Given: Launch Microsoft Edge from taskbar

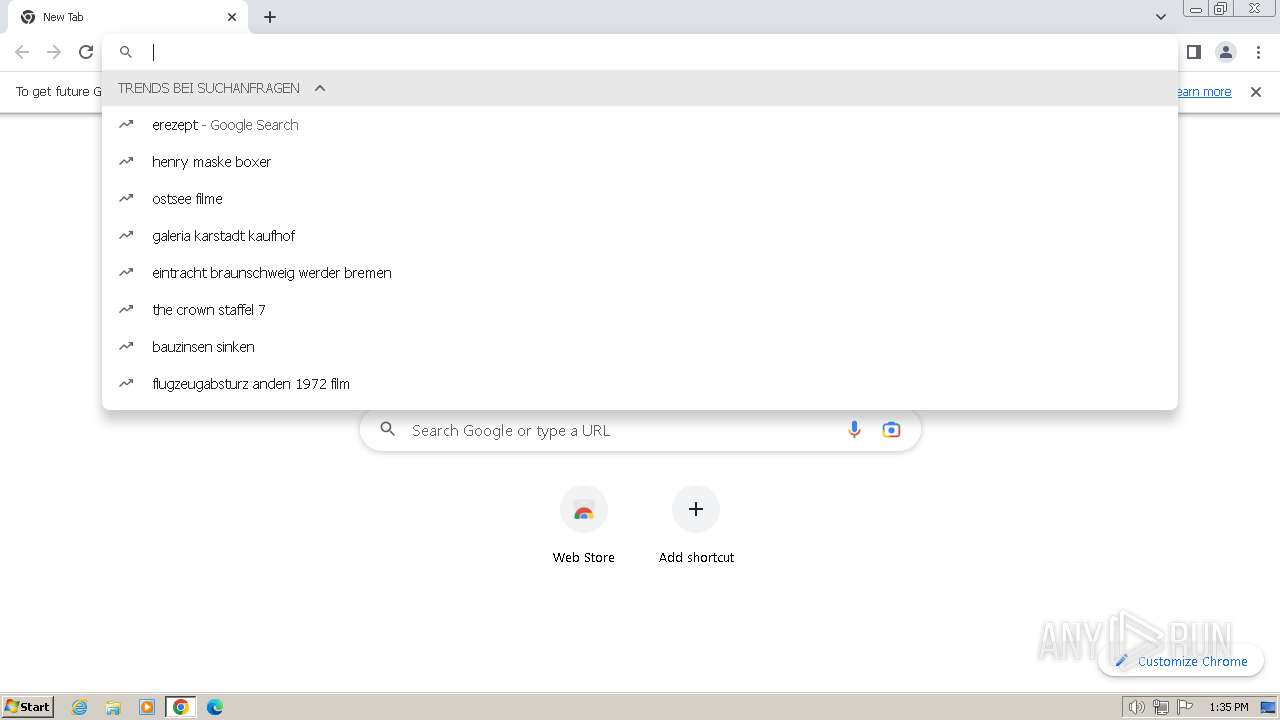Looking at the screenshot, I should coord(215,707).
